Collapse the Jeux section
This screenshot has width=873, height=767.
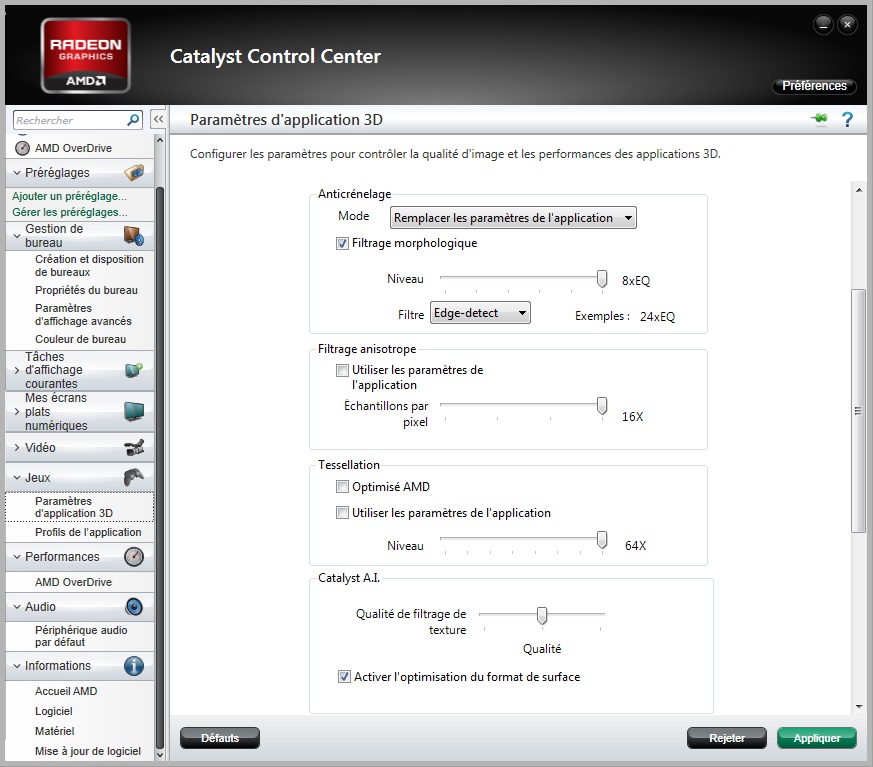pos(17,478)
